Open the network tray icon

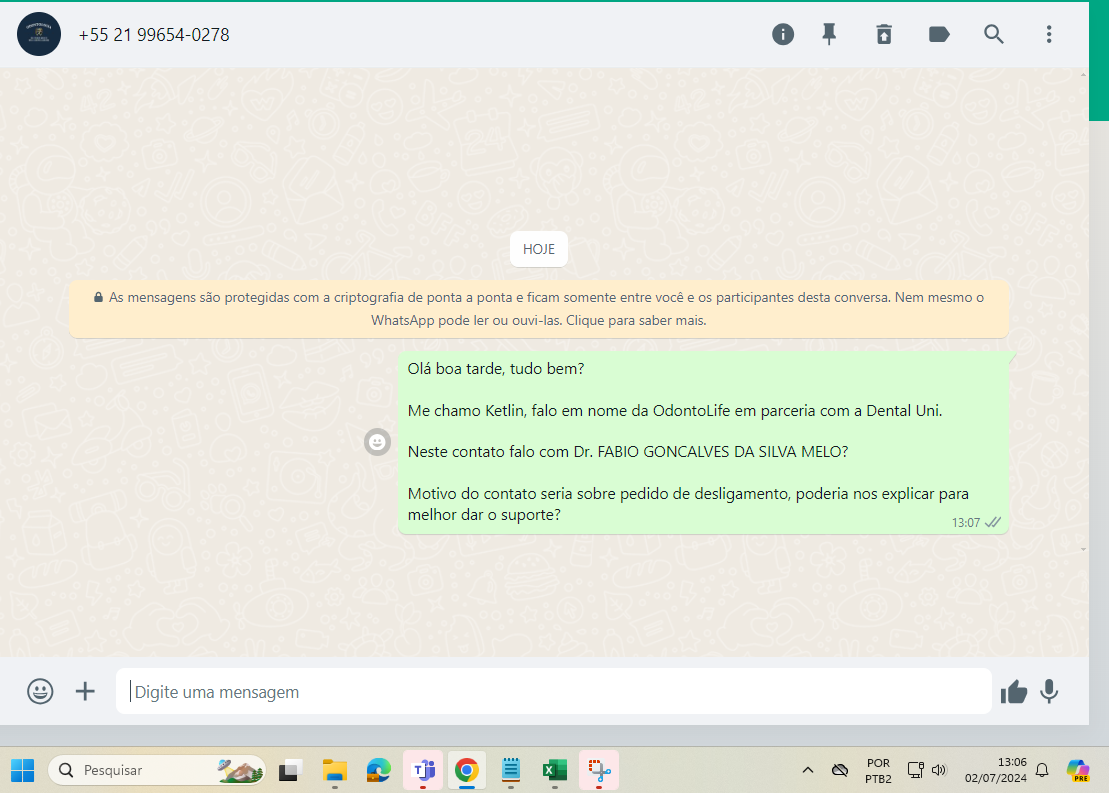click(x=915, y=770)
